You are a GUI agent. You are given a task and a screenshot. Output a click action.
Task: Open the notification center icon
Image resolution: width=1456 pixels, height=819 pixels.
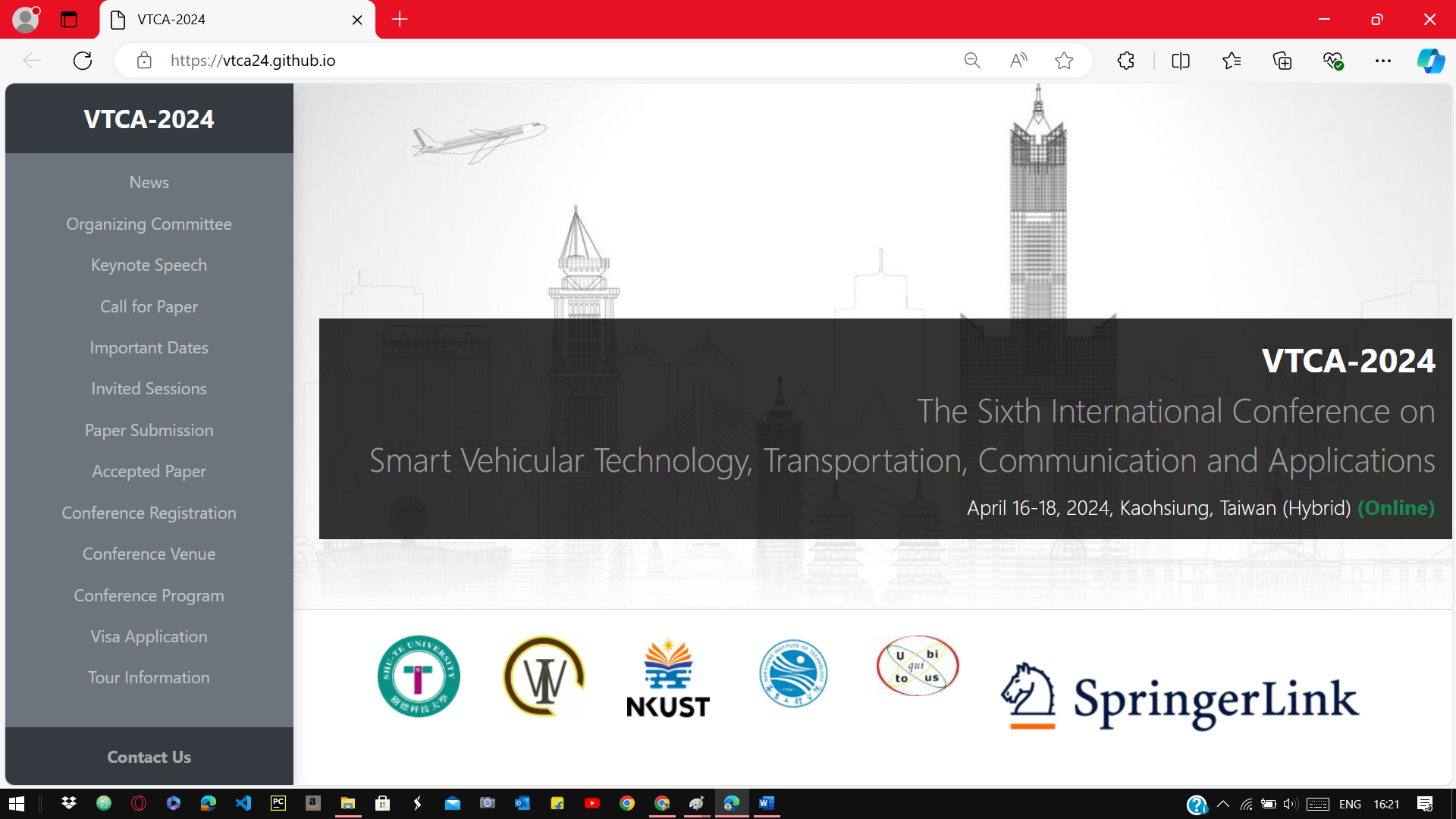[1425, 804]
